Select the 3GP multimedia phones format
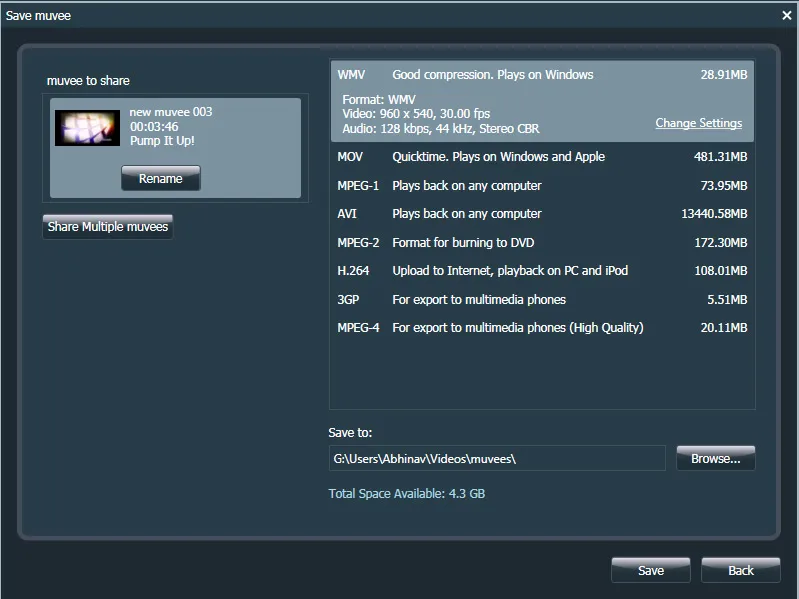 tap(542, 300)
